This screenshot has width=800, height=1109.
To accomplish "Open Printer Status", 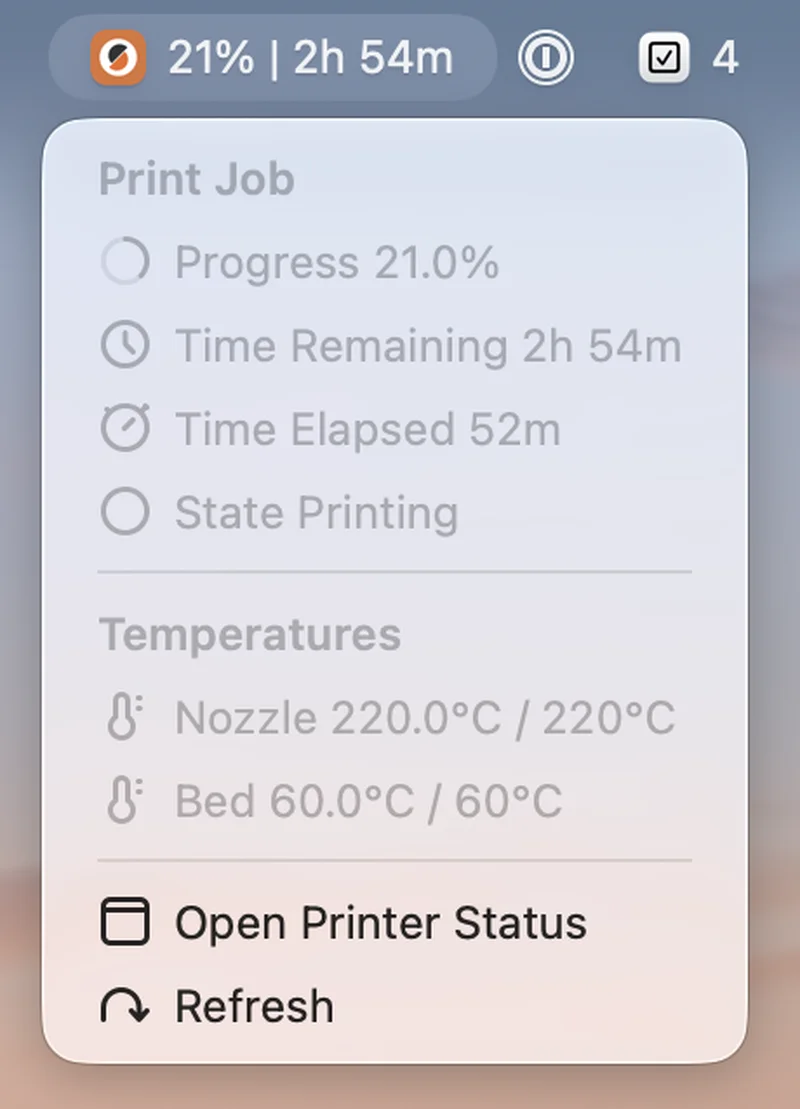I will point(380,922).
